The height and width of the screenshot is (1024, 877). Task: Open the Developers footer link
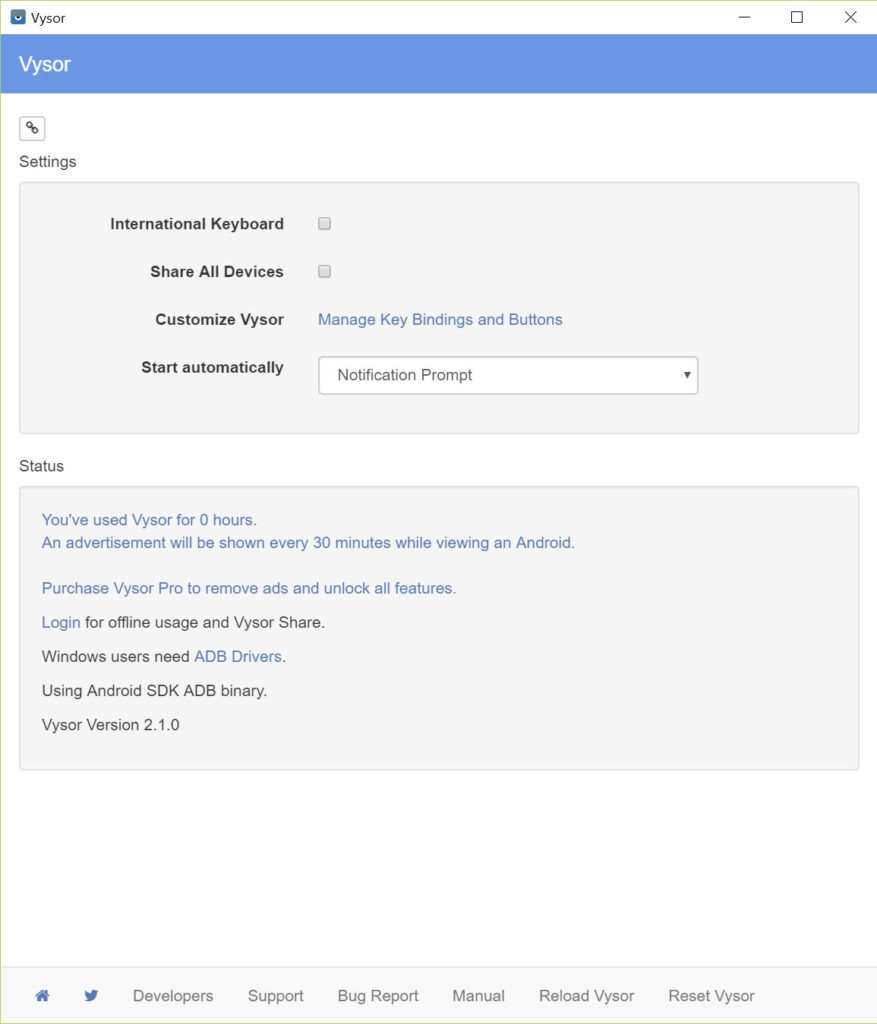click(173, 996)
